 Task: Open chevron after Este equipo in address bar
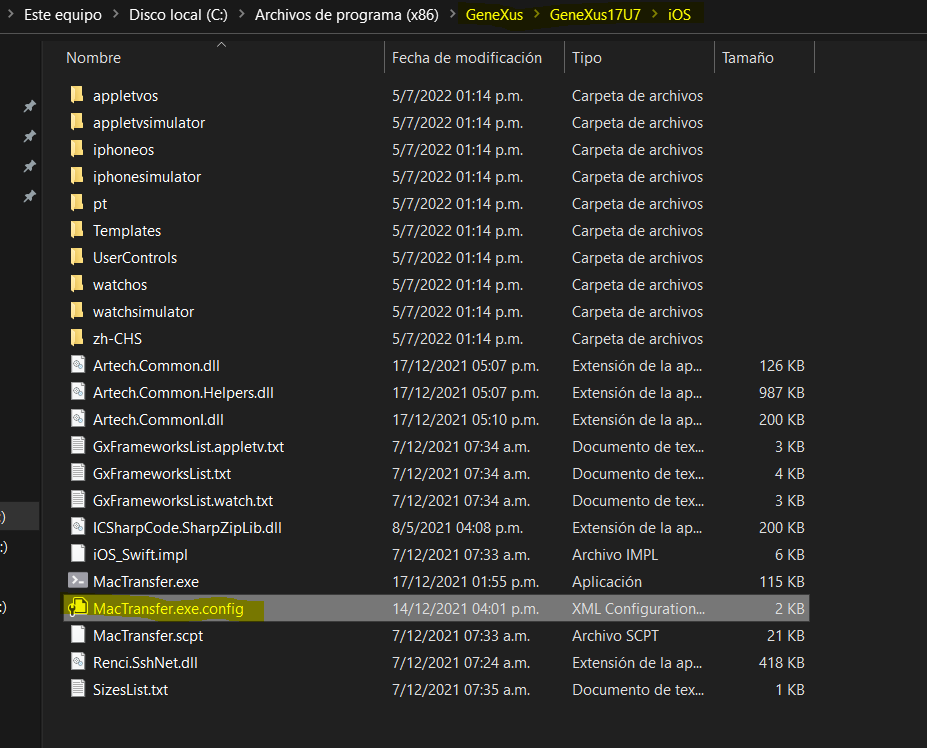(115, 15)
